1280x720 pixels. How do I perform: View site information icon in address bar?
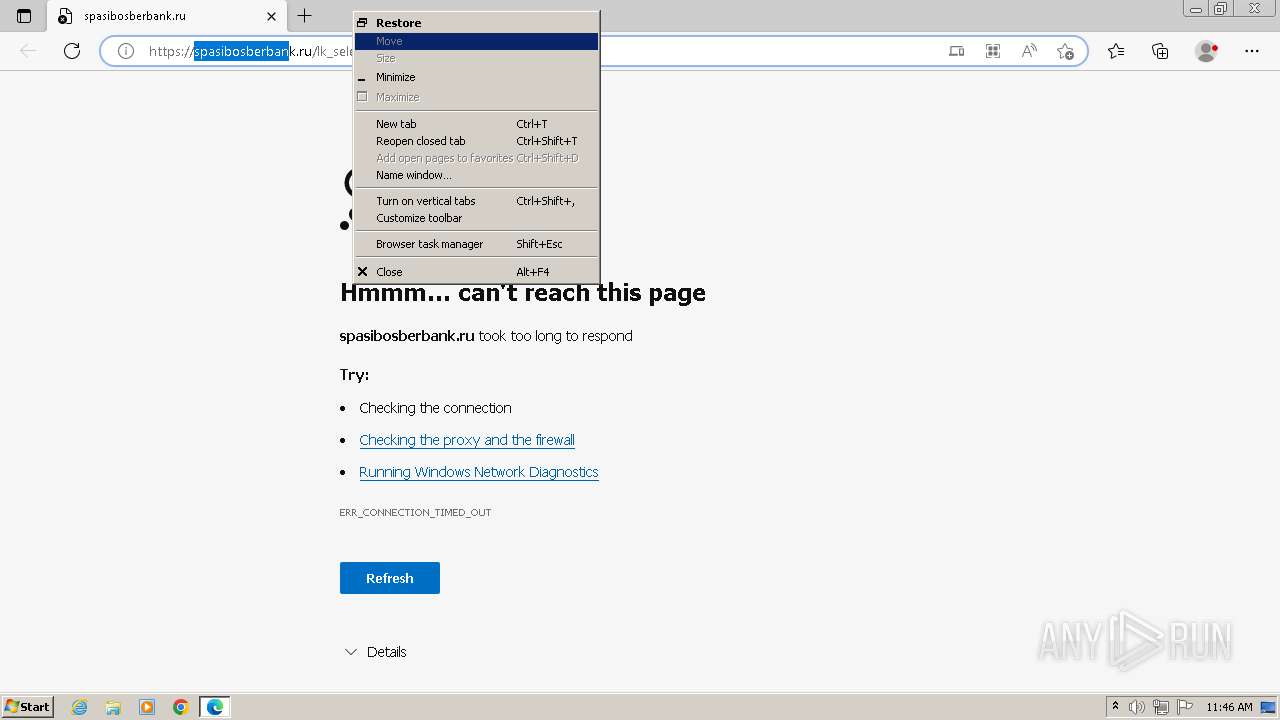[x=126, y=51]
